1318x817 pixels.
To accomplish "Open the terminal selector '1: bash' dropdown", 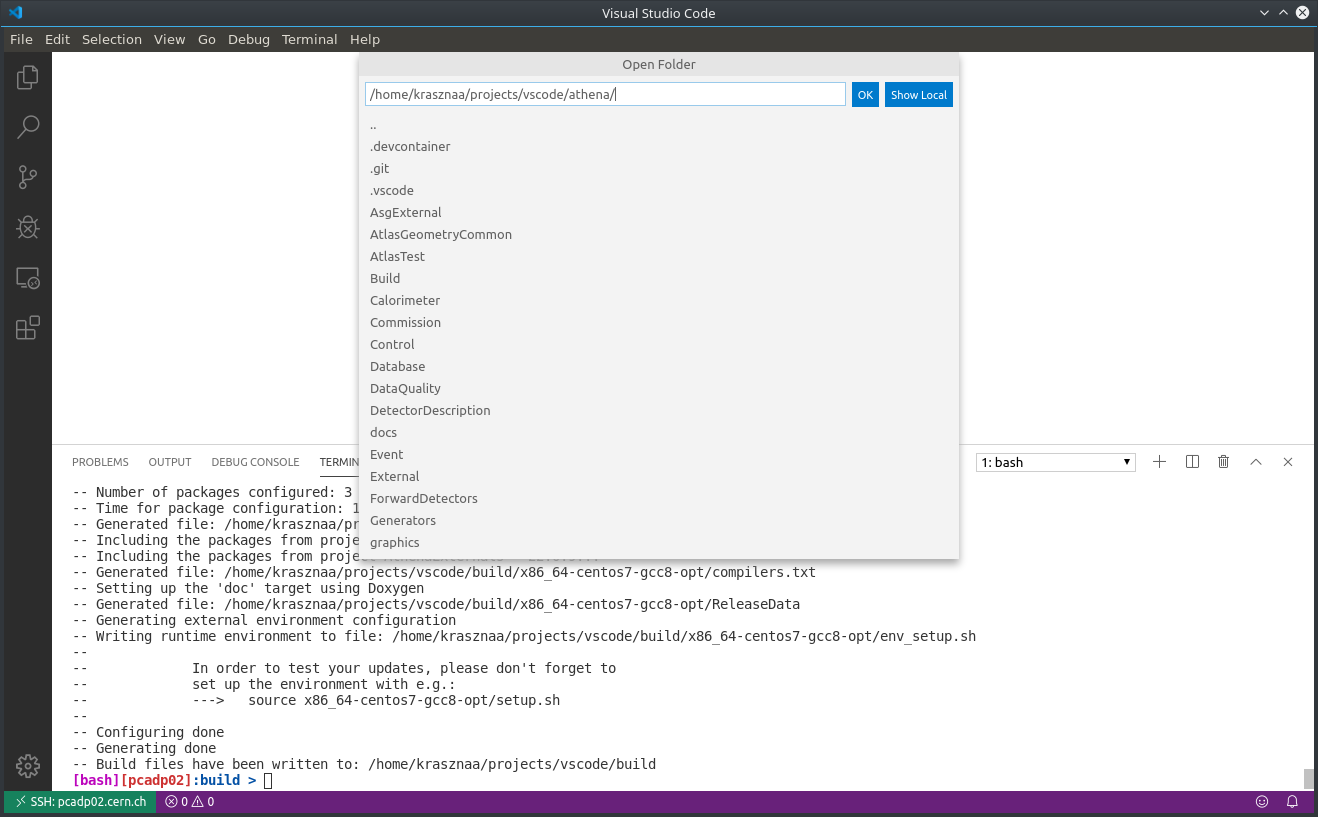I will (1056, 462).
